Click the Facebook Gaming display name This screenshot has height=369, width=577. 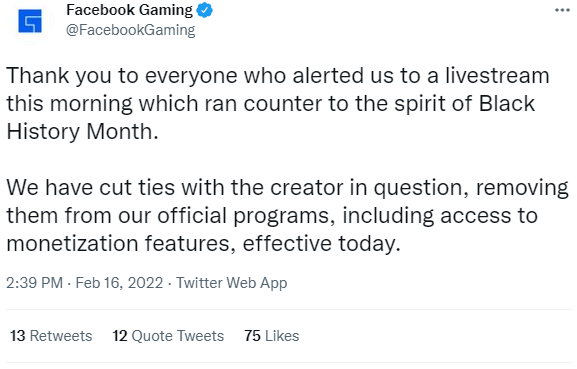129,10
